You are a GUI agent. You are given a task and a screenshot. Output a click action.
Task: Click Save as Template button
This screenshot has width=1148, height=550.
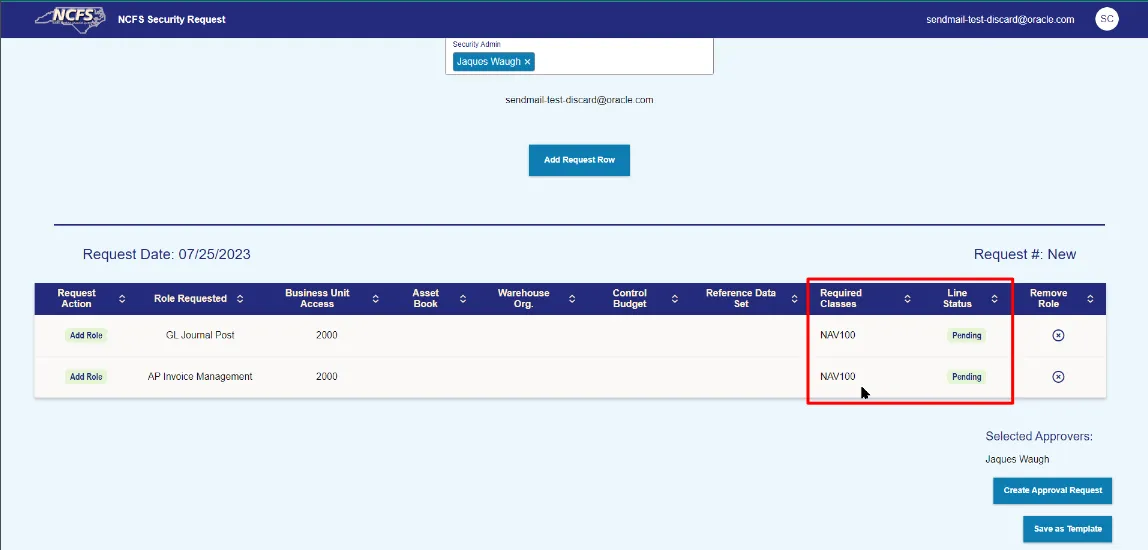[1067, 529]
